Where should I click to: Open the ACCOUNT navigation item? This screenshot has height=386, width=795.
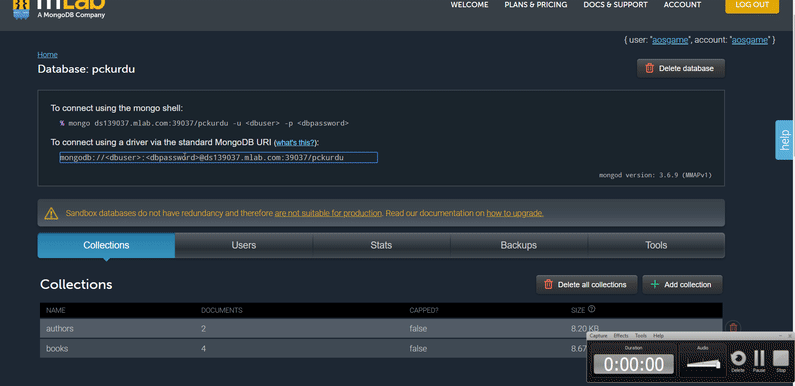point(682,5)
